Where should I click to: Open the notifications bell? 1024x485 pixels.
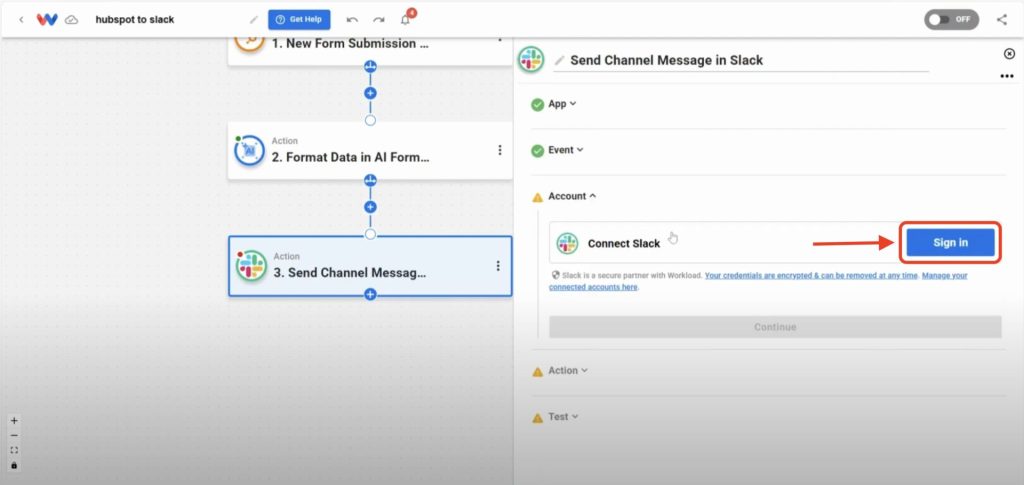406,19
